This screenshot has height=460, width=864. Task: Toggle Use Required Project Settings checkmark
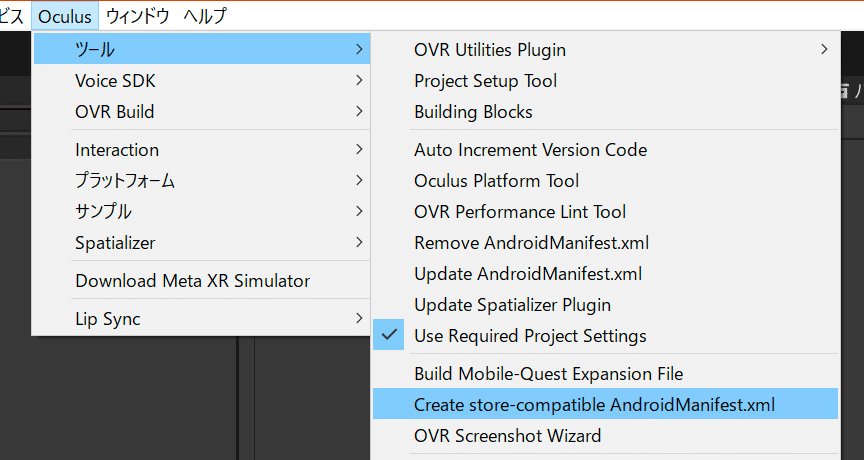tap(530, 336)
